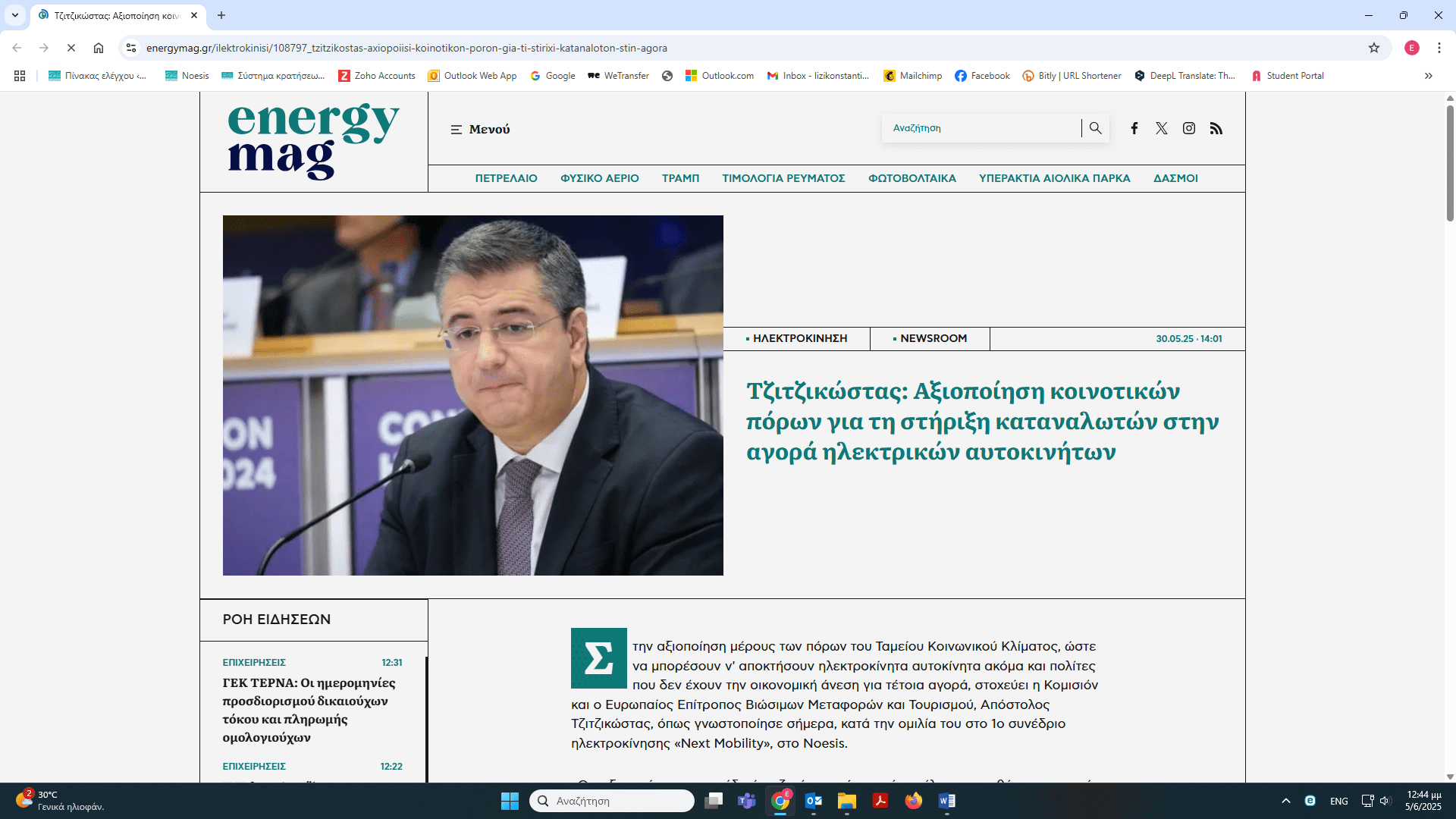Click the ΗΛΕΚΤΡΟΚΙΝΗΣΗ category link
Screen dimensions: 1456x819
pyautogui.click(x=799, y=338)
